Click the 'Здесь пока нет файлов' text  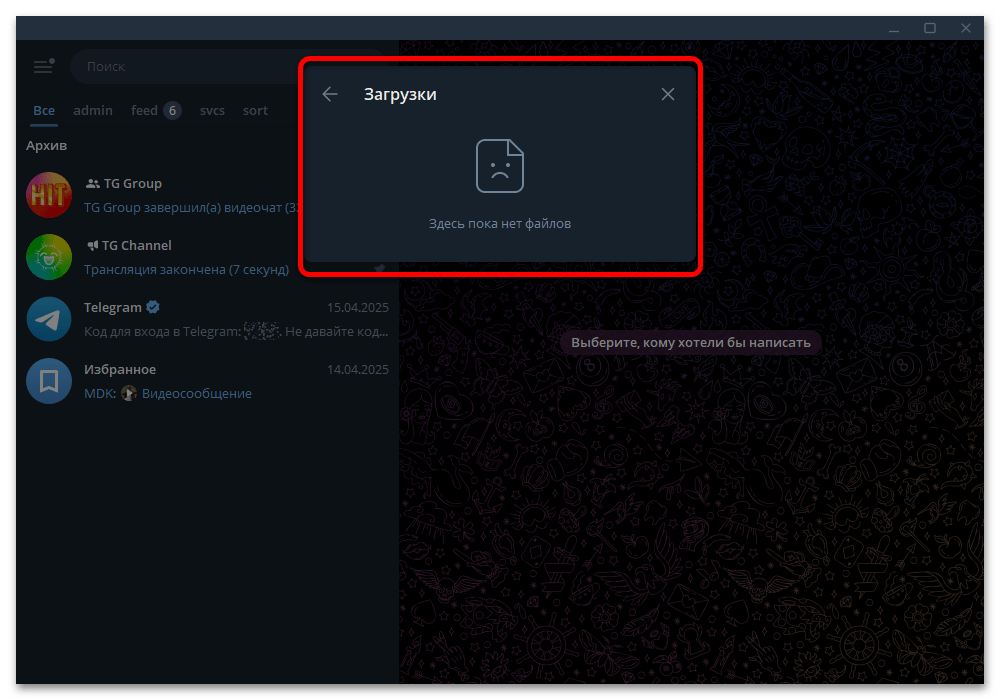(x=500, y=224)
